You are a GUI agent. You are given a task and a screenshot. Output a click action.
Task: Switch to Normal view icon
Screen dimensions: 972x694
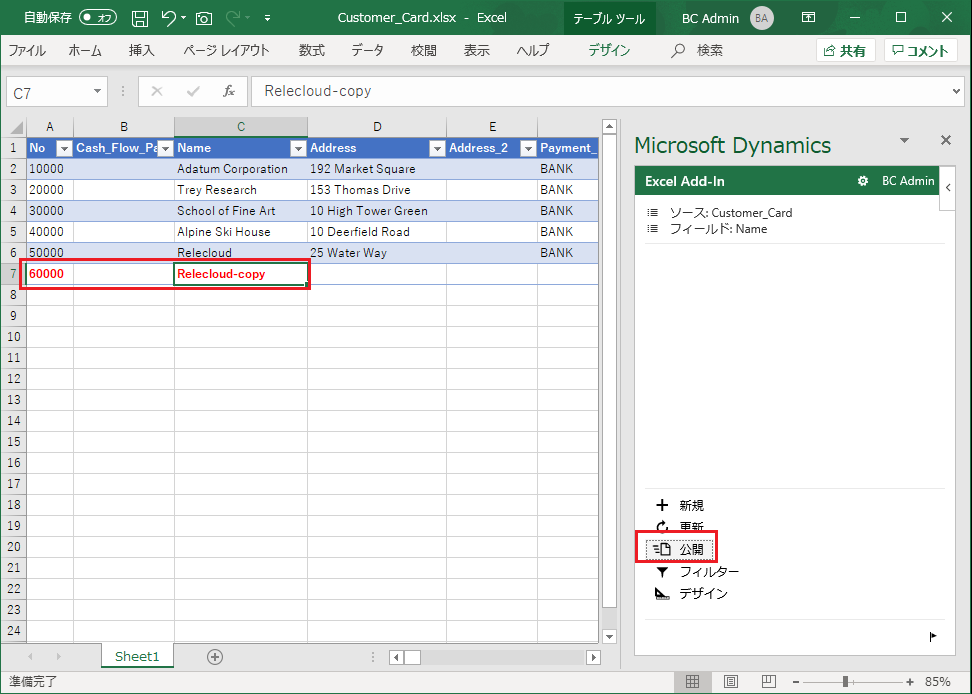coord(692,682)
